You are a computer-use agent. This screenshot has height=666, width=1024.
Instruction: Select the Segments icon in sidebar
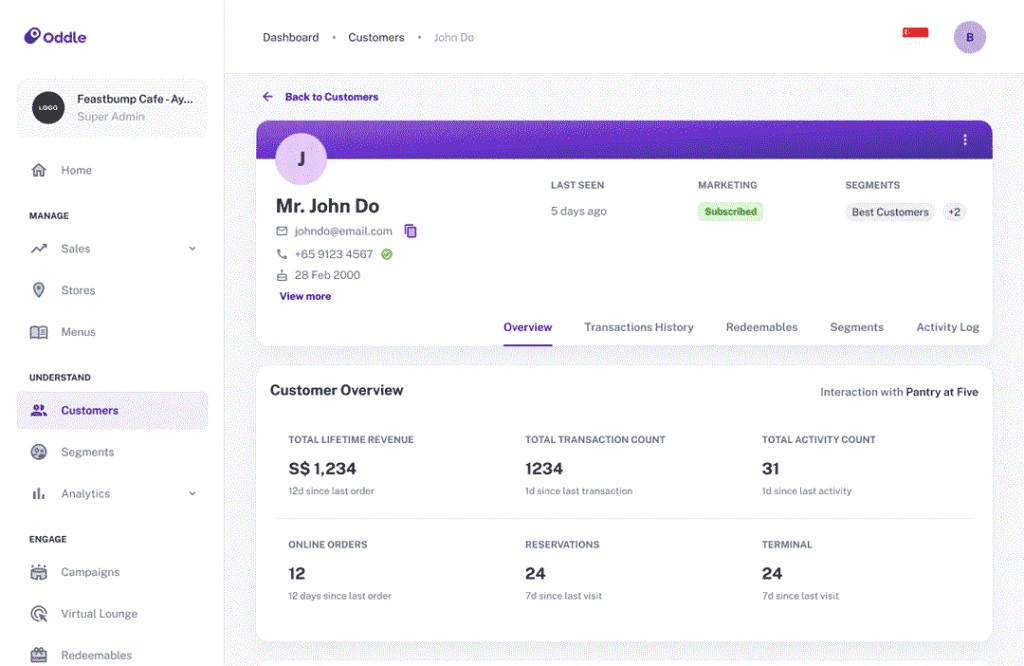[x=39, y=452]
